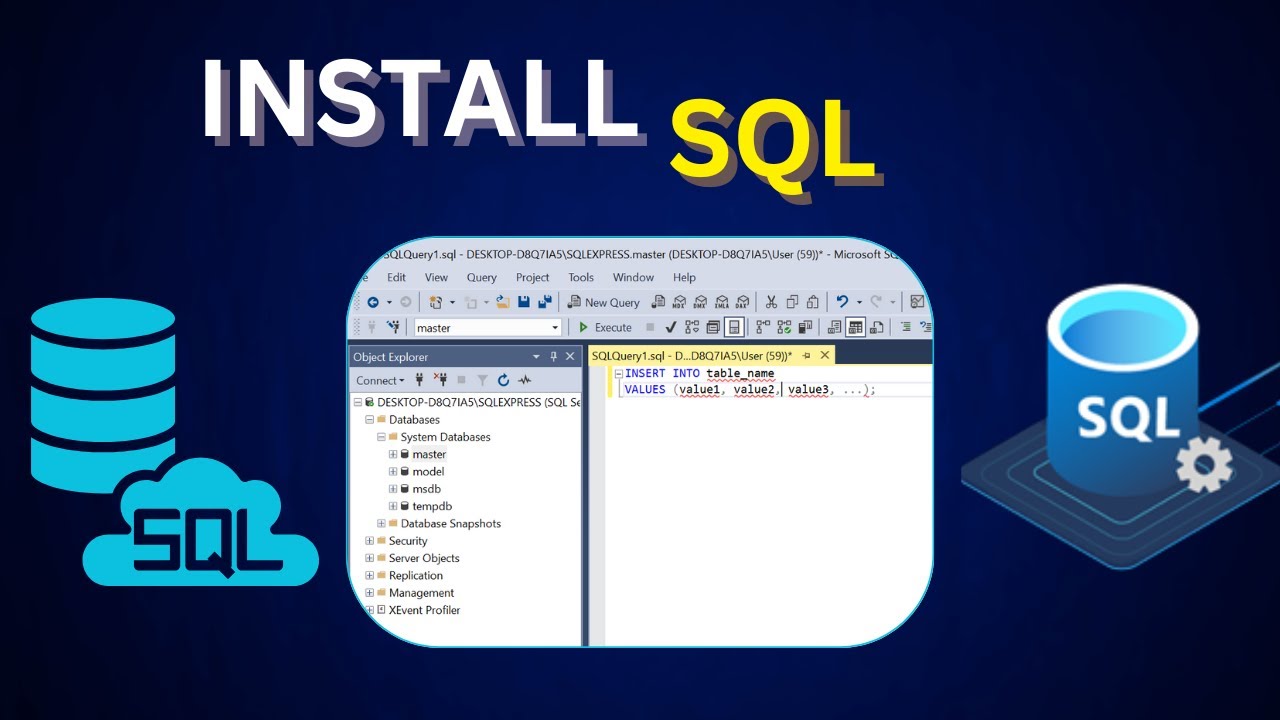Screen dimensions: 1280x720
Task: Click the Object Explorer Refresh icon
Action: click(x=503, y=380)
